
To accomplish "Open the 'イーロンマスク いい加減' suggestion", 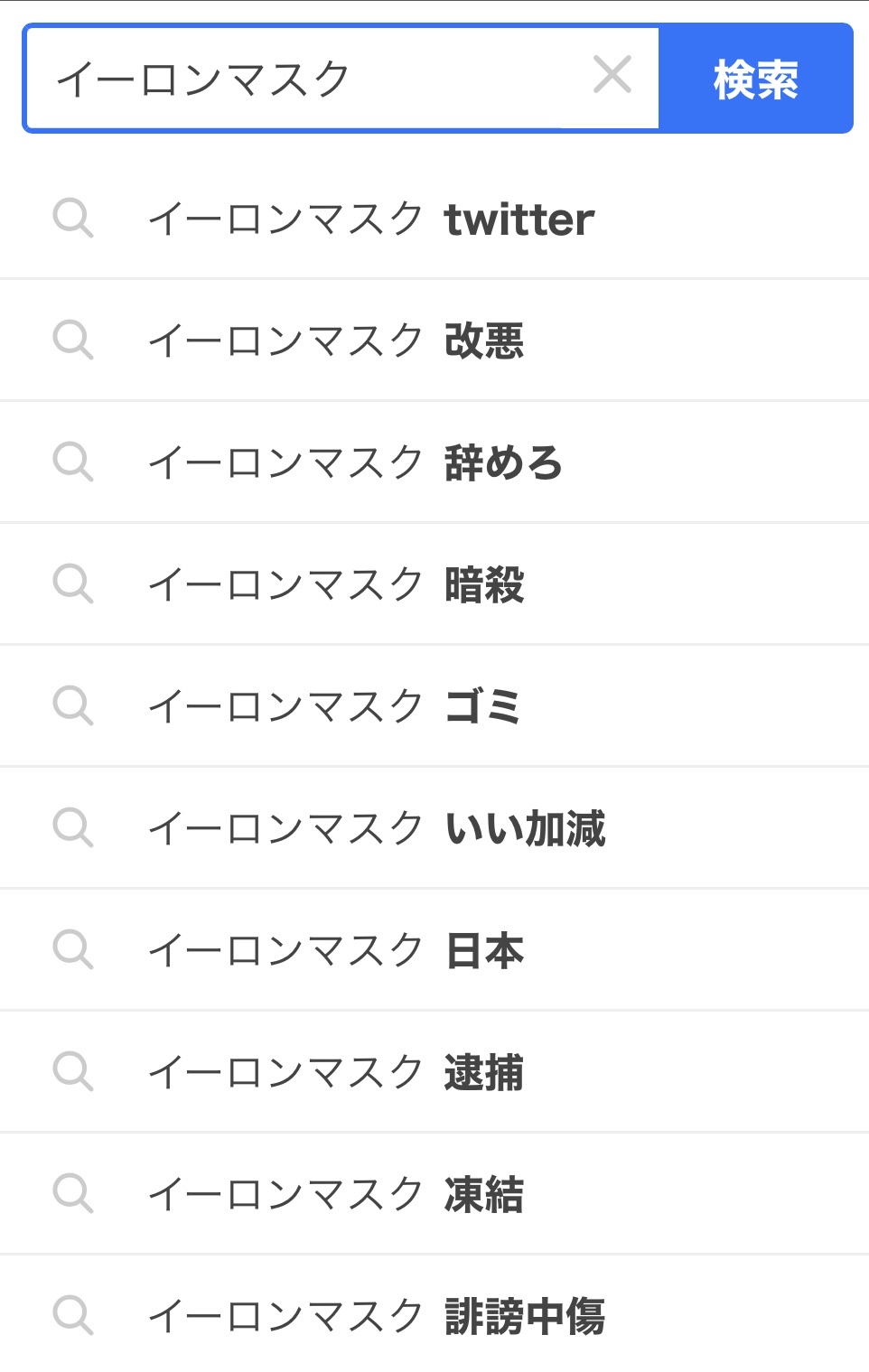I will pyautogui.click(x=376, y=829).
